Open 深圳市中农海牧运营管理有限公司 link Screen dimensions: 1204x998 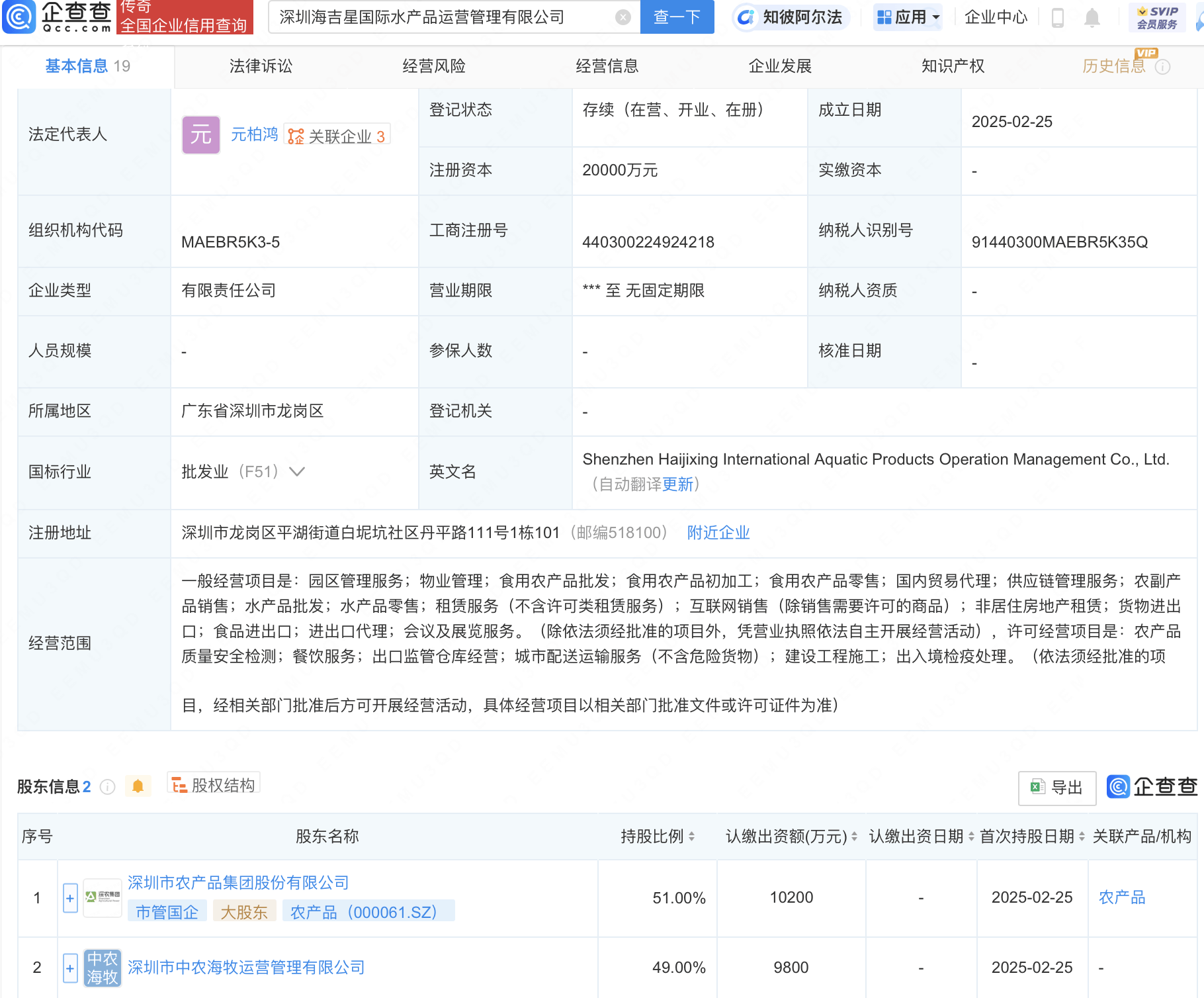[246, 968]
